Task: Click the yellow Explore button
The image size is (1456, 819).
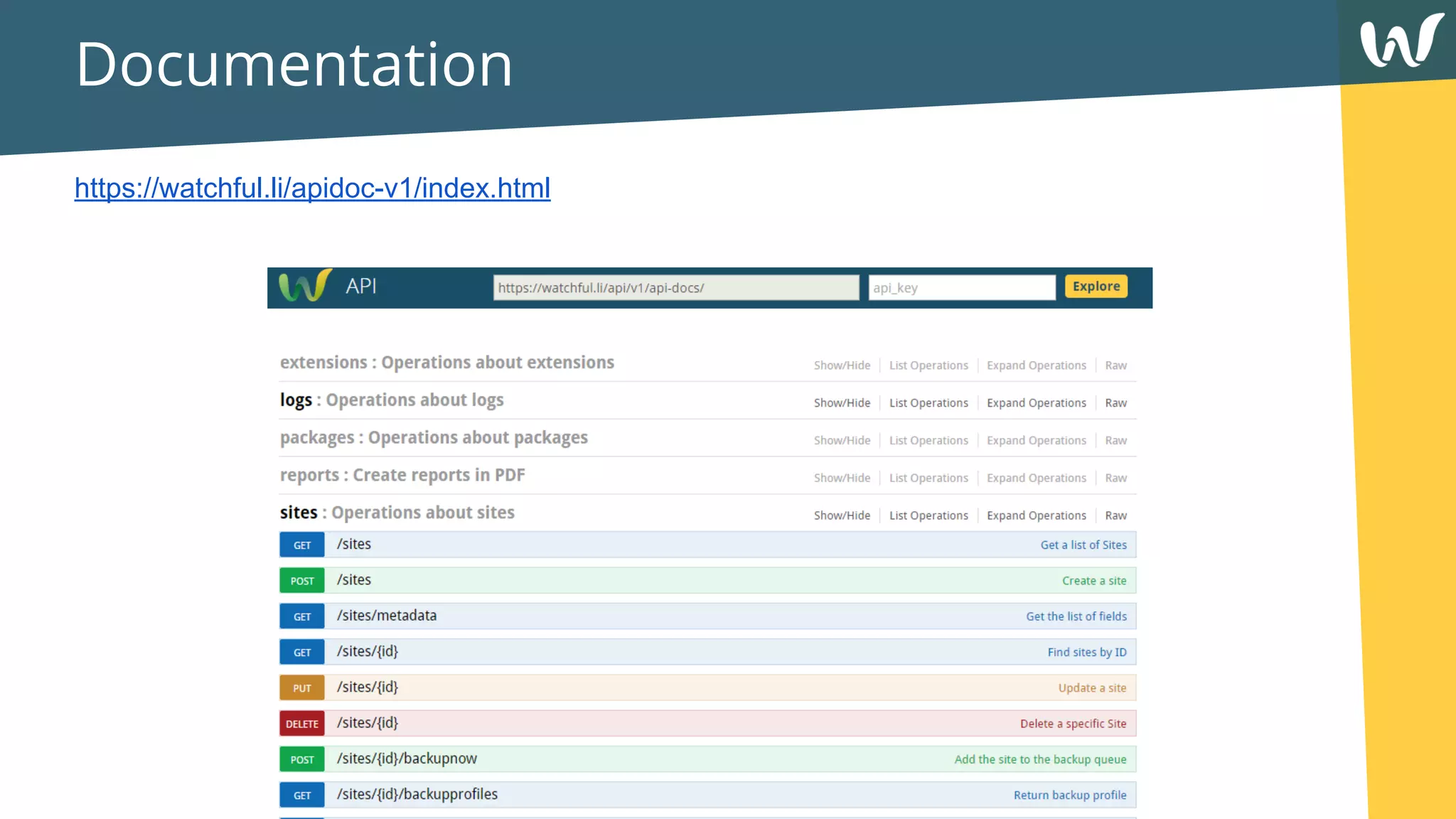Action: click(1096, 287)
